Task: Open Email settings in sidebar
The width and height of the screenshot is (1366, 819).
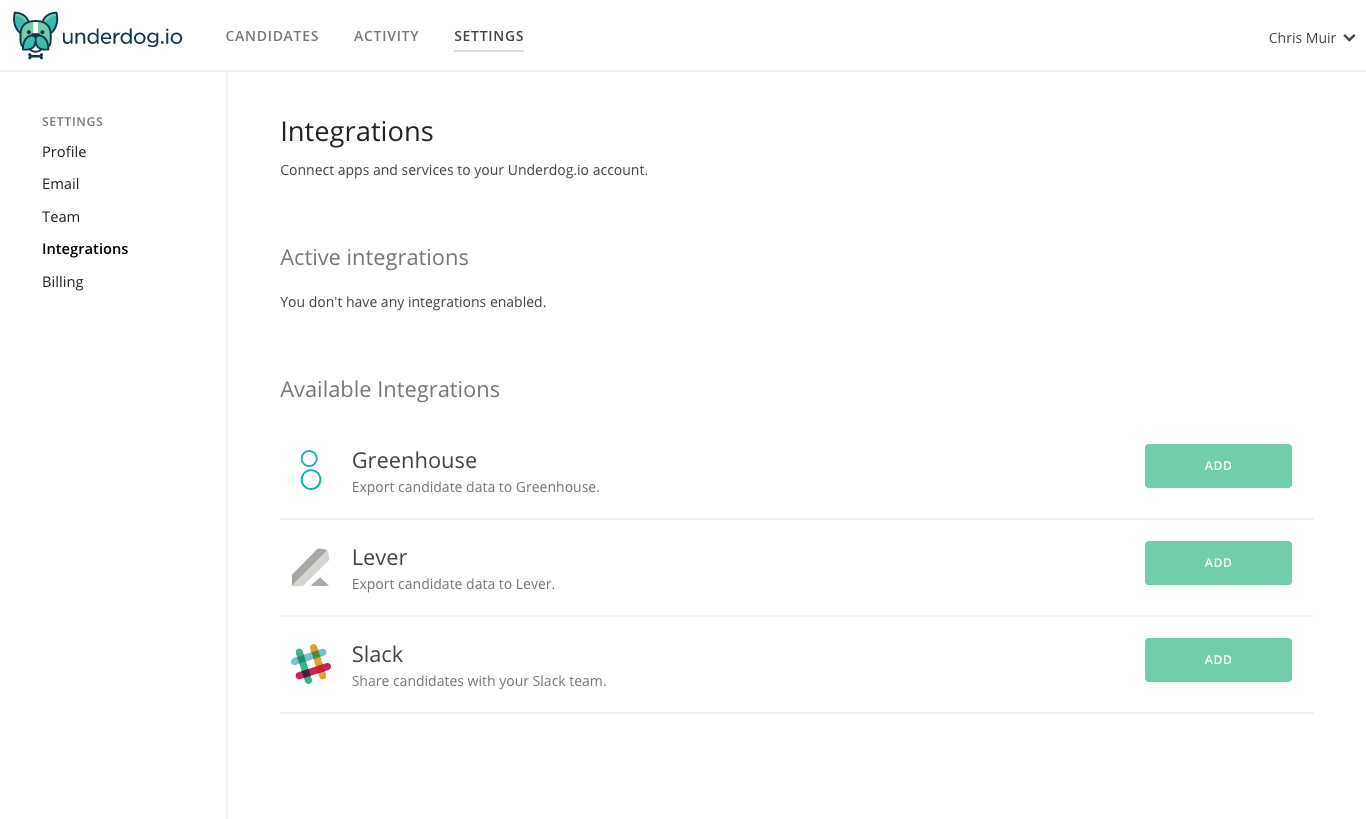Action: coord(61,184)
